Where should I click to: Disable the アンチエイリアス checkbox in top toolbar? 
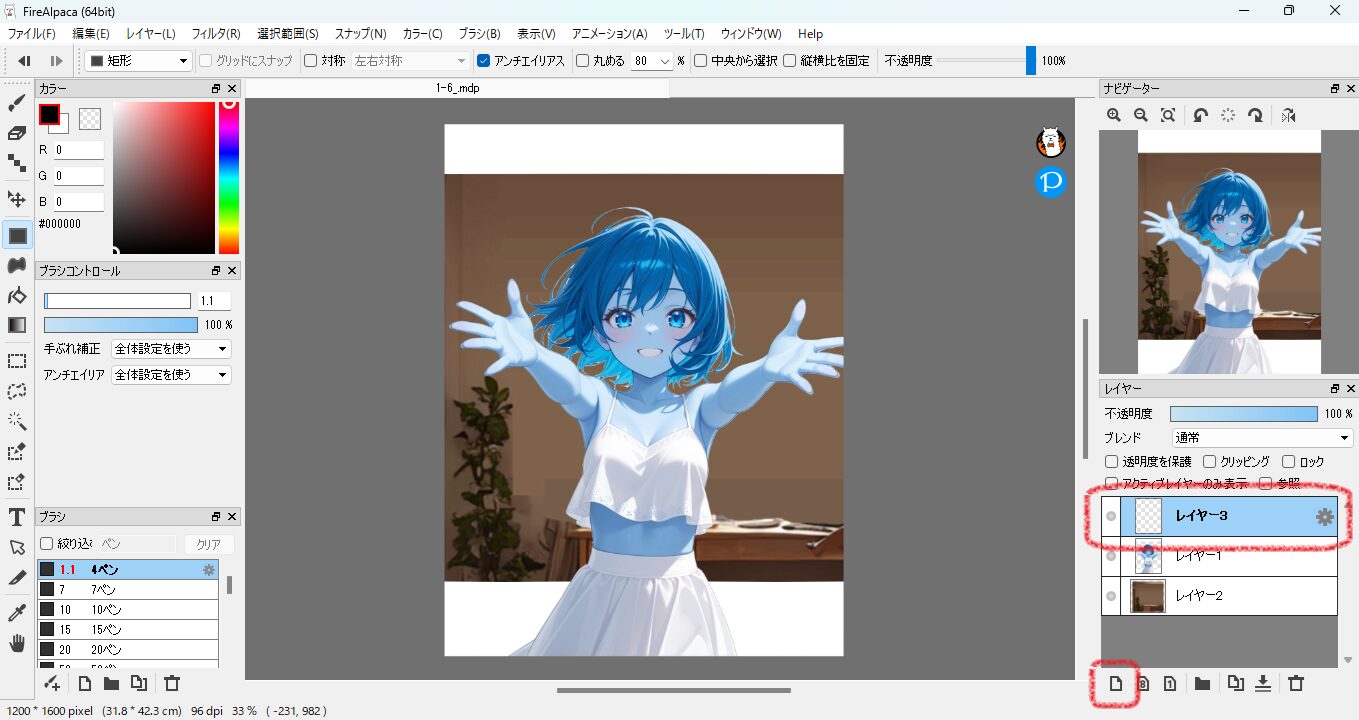click(484, 61)
